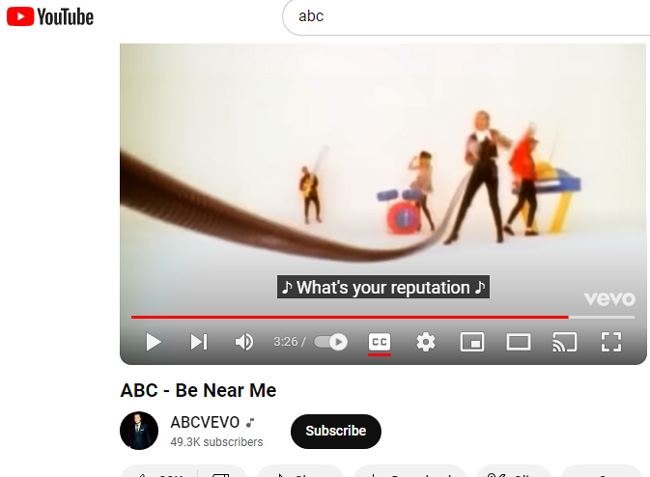Click the search box containing 'abc'
This screenshot has height=477, width=650.
click(466, 17)
